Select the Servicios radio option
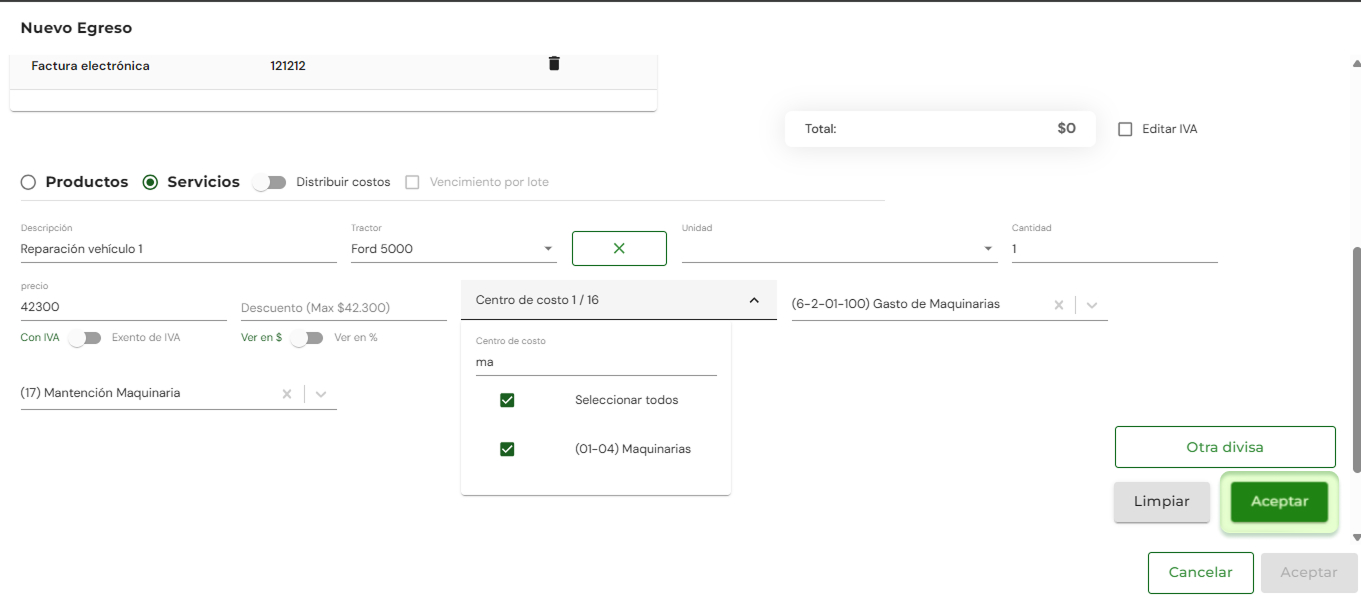1361x599 pixels. tap(150, 182)
